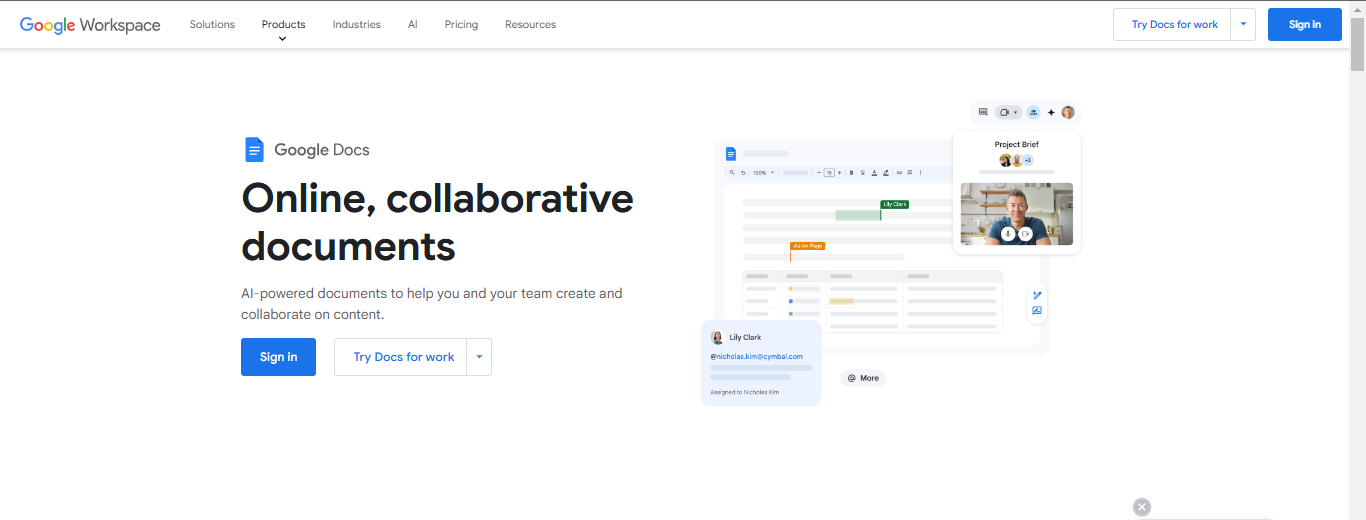Click the magic pen icon beside the document

[x=1037, y=295]
